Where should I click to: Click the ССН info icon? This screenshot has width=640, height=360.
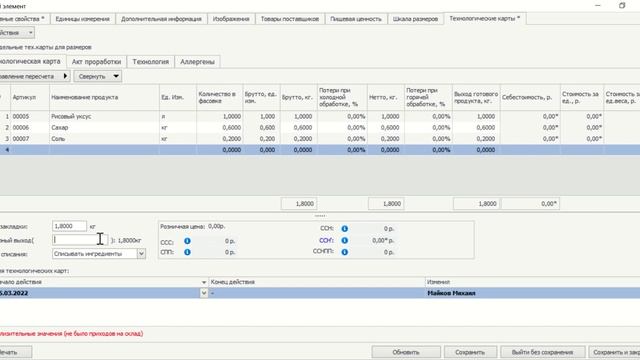344,229
